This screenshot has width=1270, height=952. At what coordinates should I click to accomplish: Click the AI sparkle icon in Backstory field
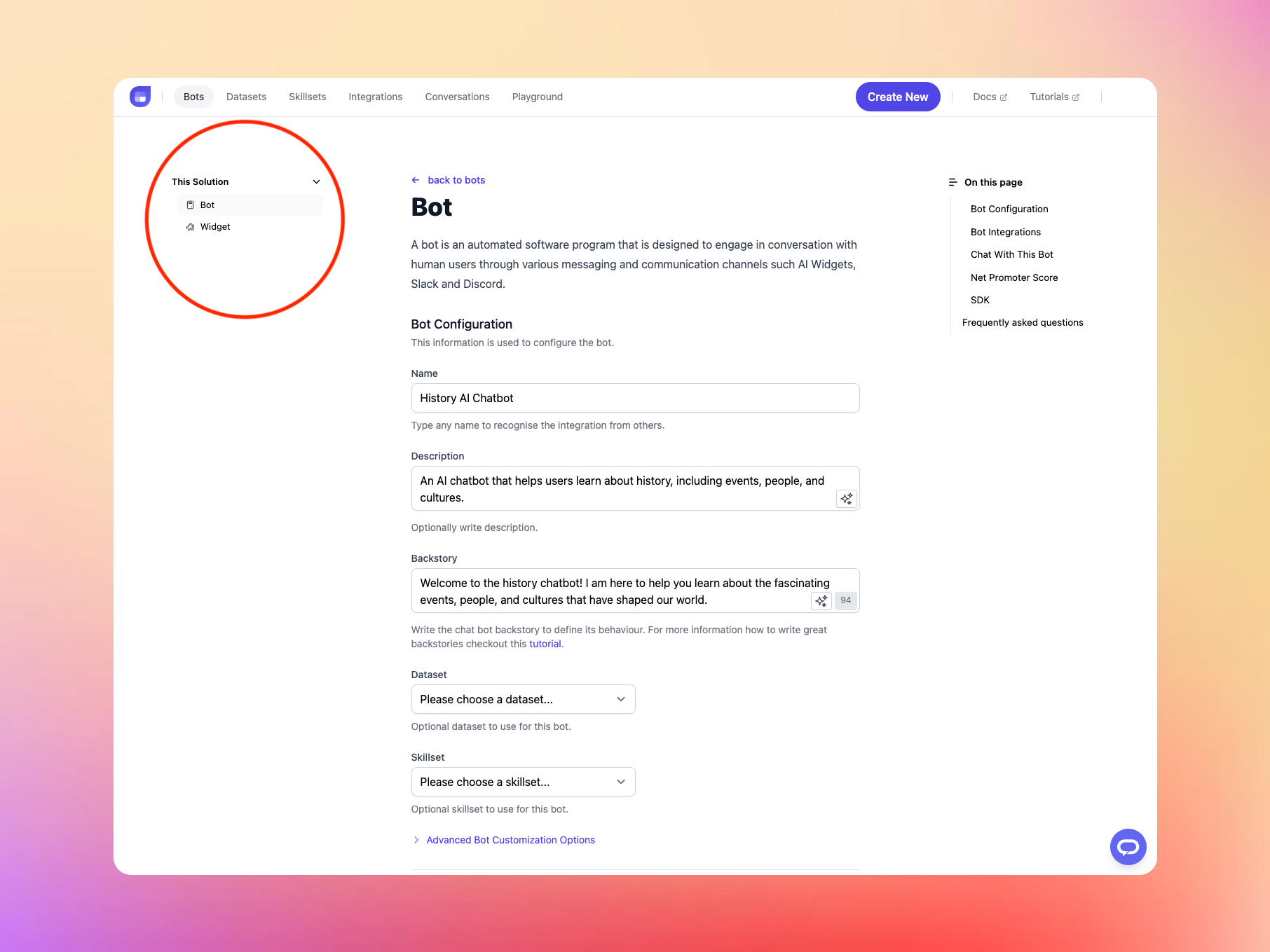[821, 601]
